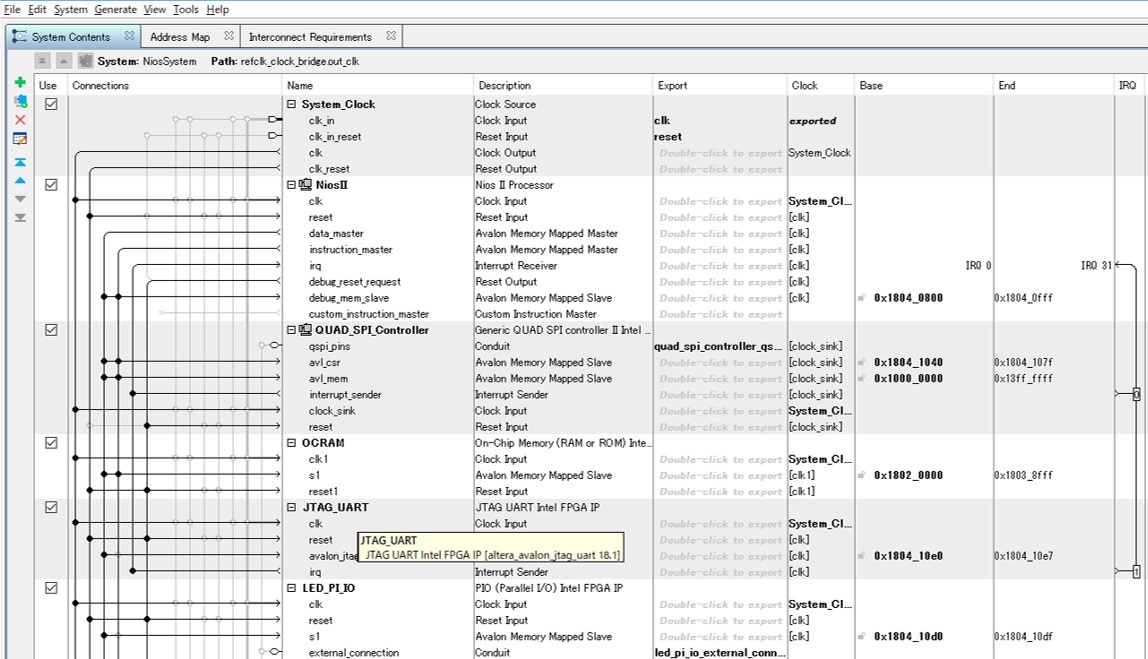Click the red X Remove component icon
This screenshot has width=1148, height=659.
[20, 120]
